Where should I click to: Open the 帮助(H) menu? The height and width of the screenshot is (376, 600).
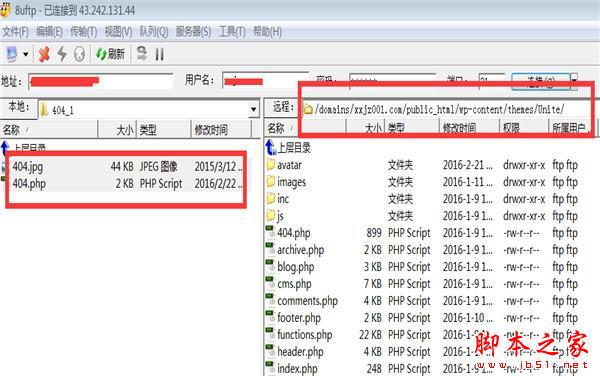267,31
